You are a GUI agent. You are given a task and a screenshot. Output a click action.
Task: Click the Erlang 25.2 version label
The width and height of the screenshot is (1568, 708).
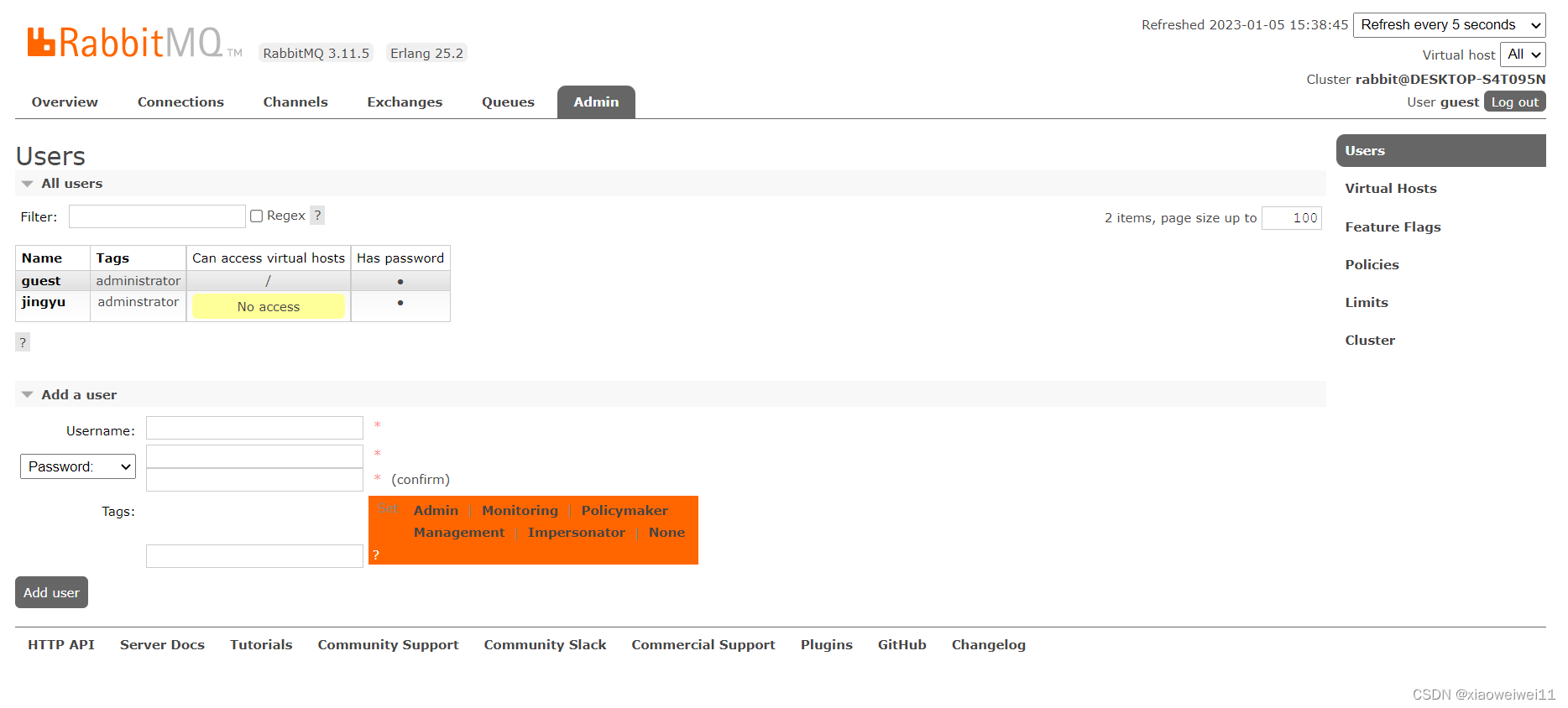[426, 53]
